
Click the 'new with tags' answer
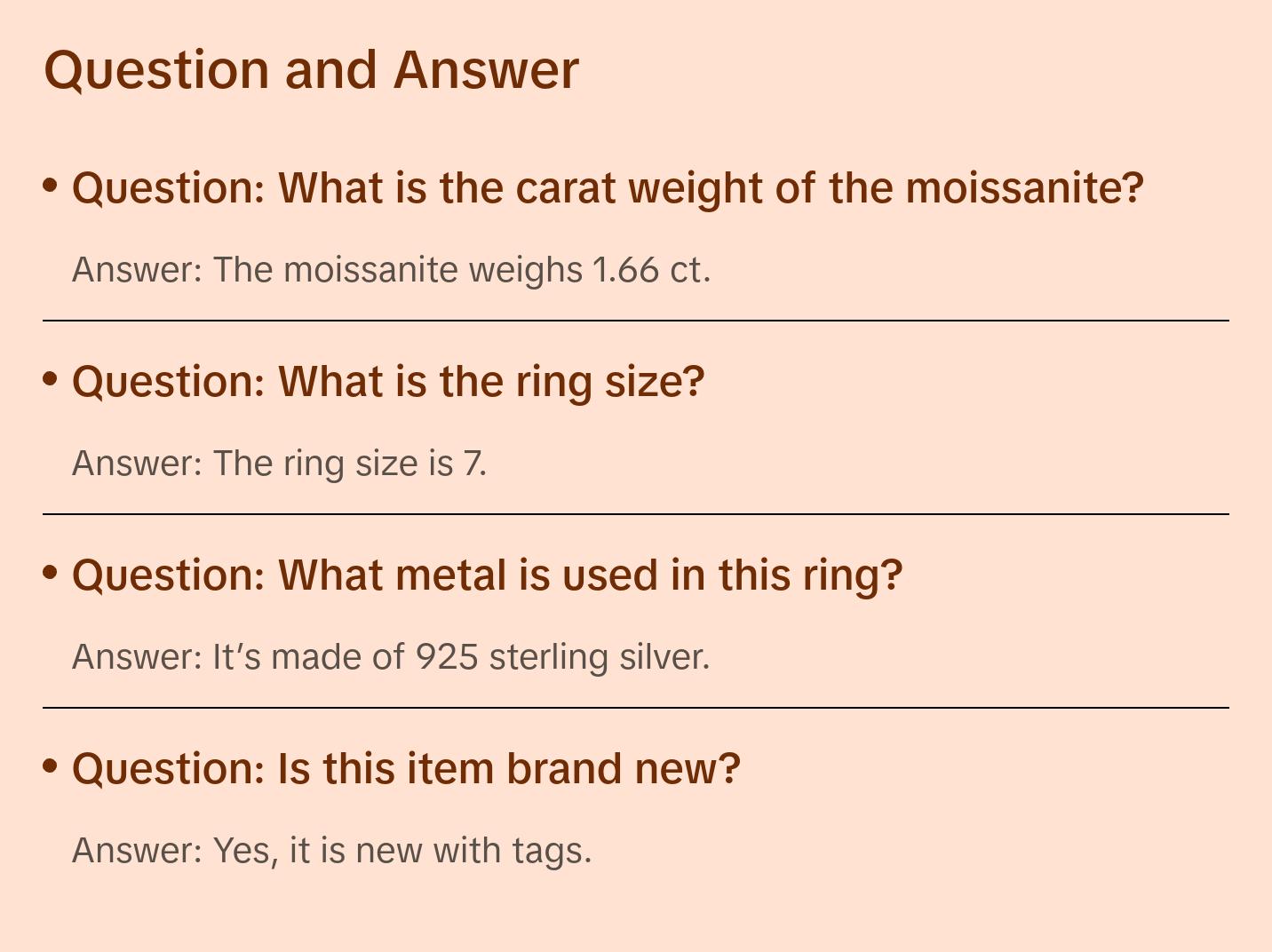331,850
